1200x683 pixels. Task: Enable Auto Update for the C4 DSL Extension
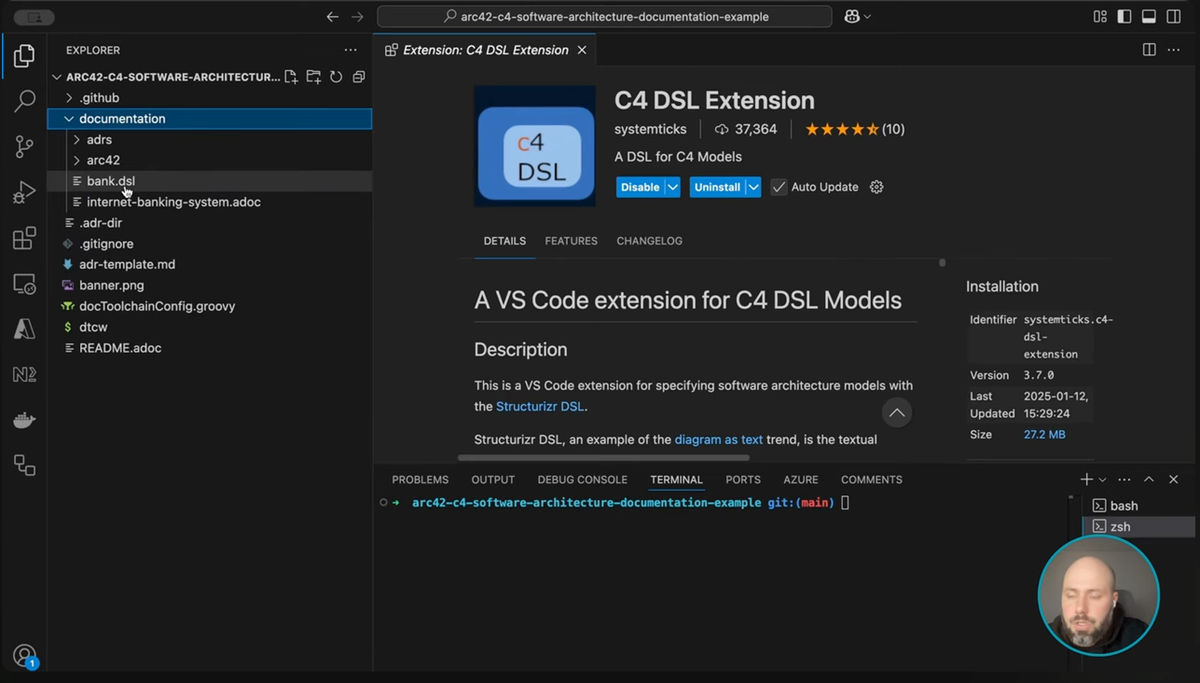coord(776,186)
